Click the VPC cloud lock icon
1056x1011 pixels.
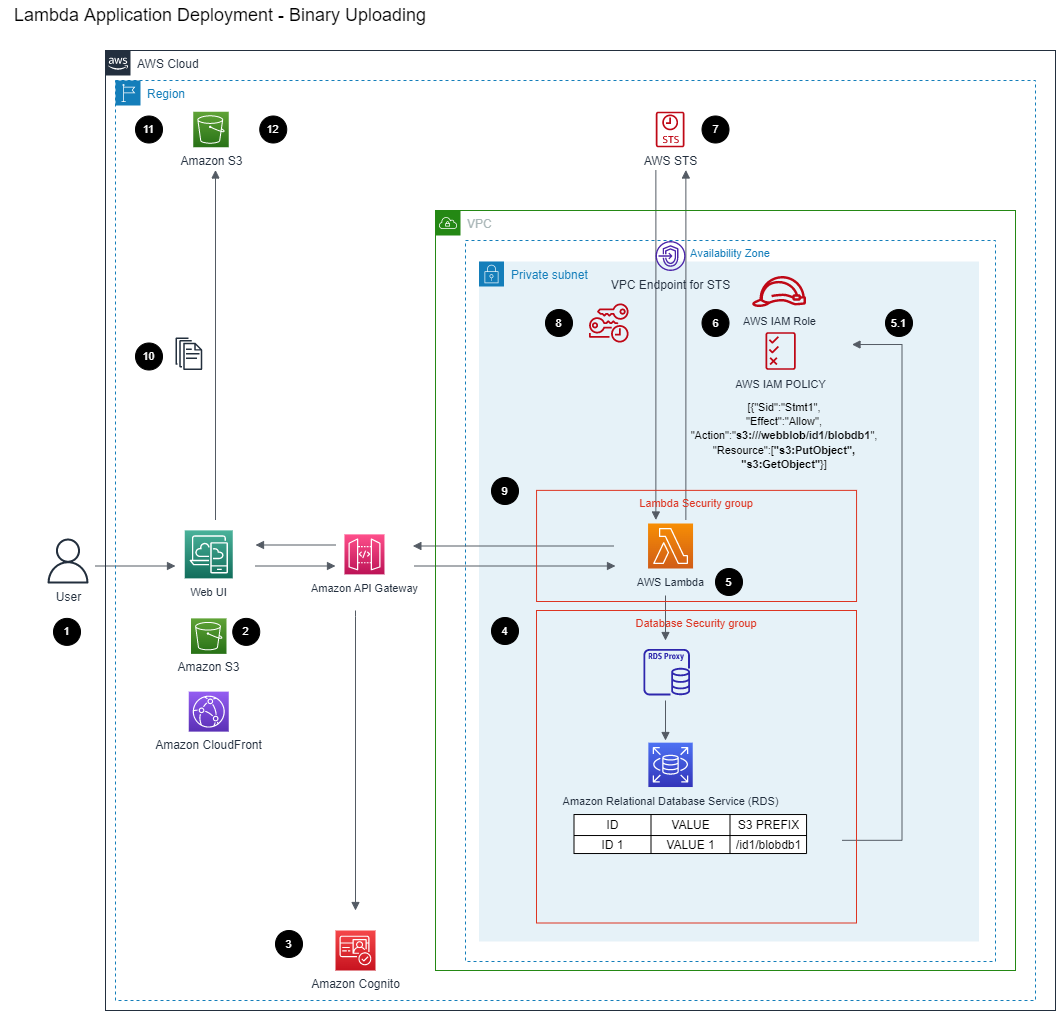448,223
